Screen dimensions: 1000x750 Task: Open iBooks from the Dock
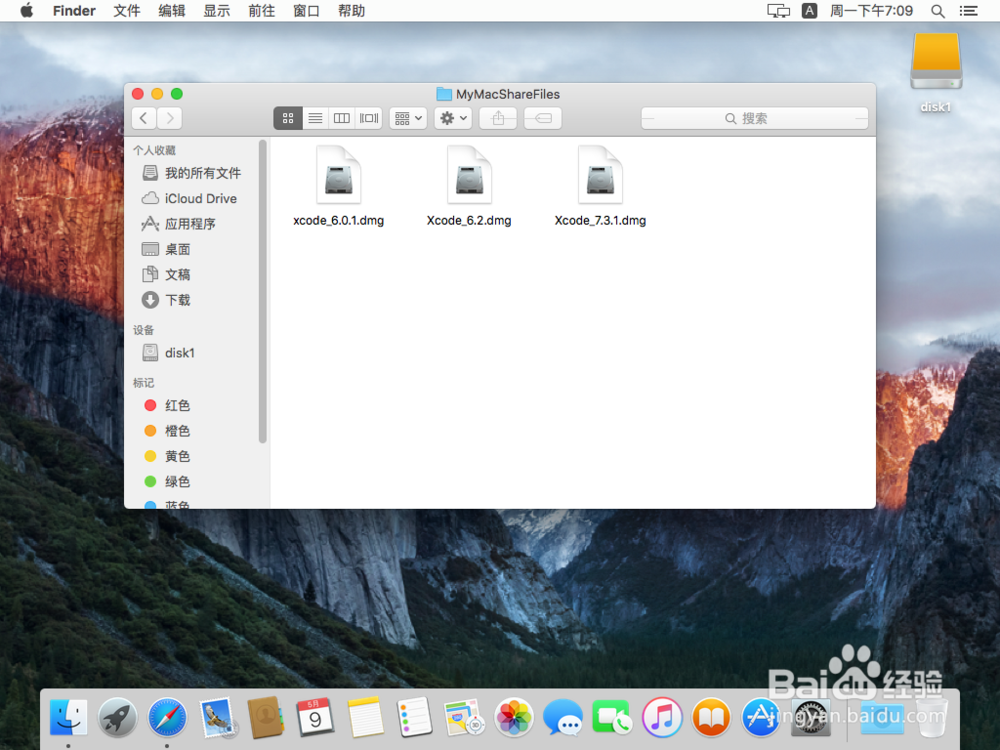710,717
